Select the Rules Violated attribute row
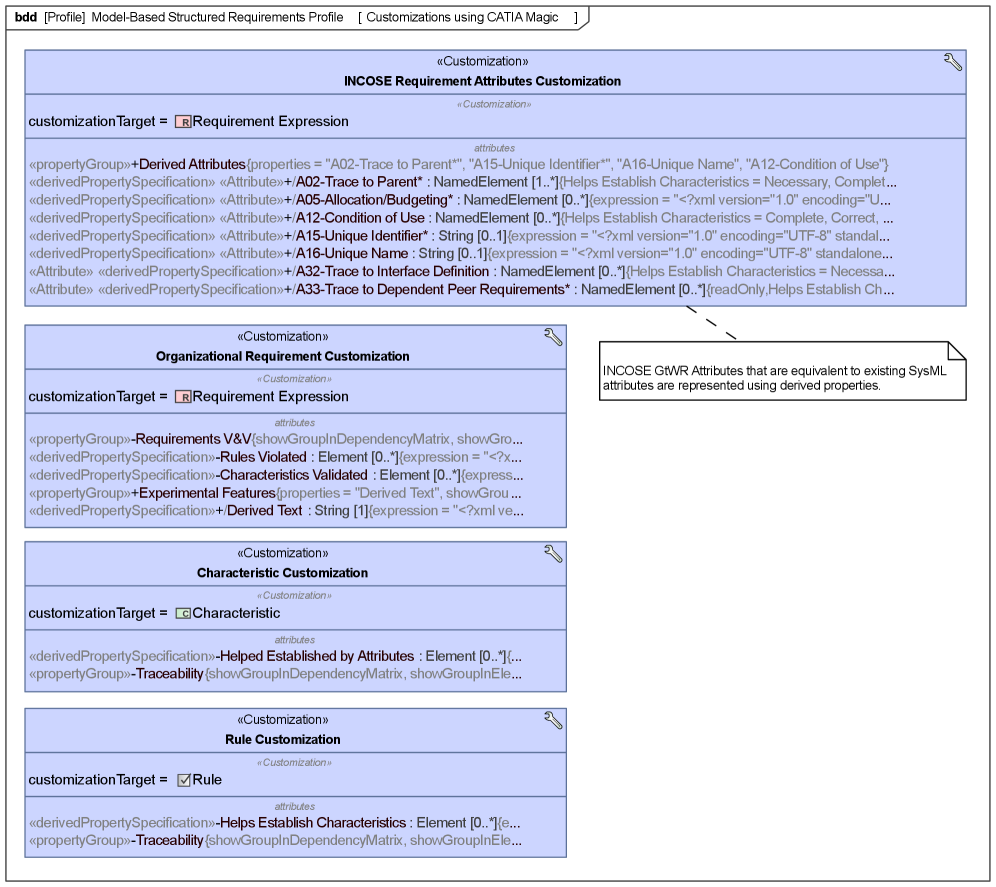This screenshot has height=887, width=996. pyautogui.click(x=276, y=457)
